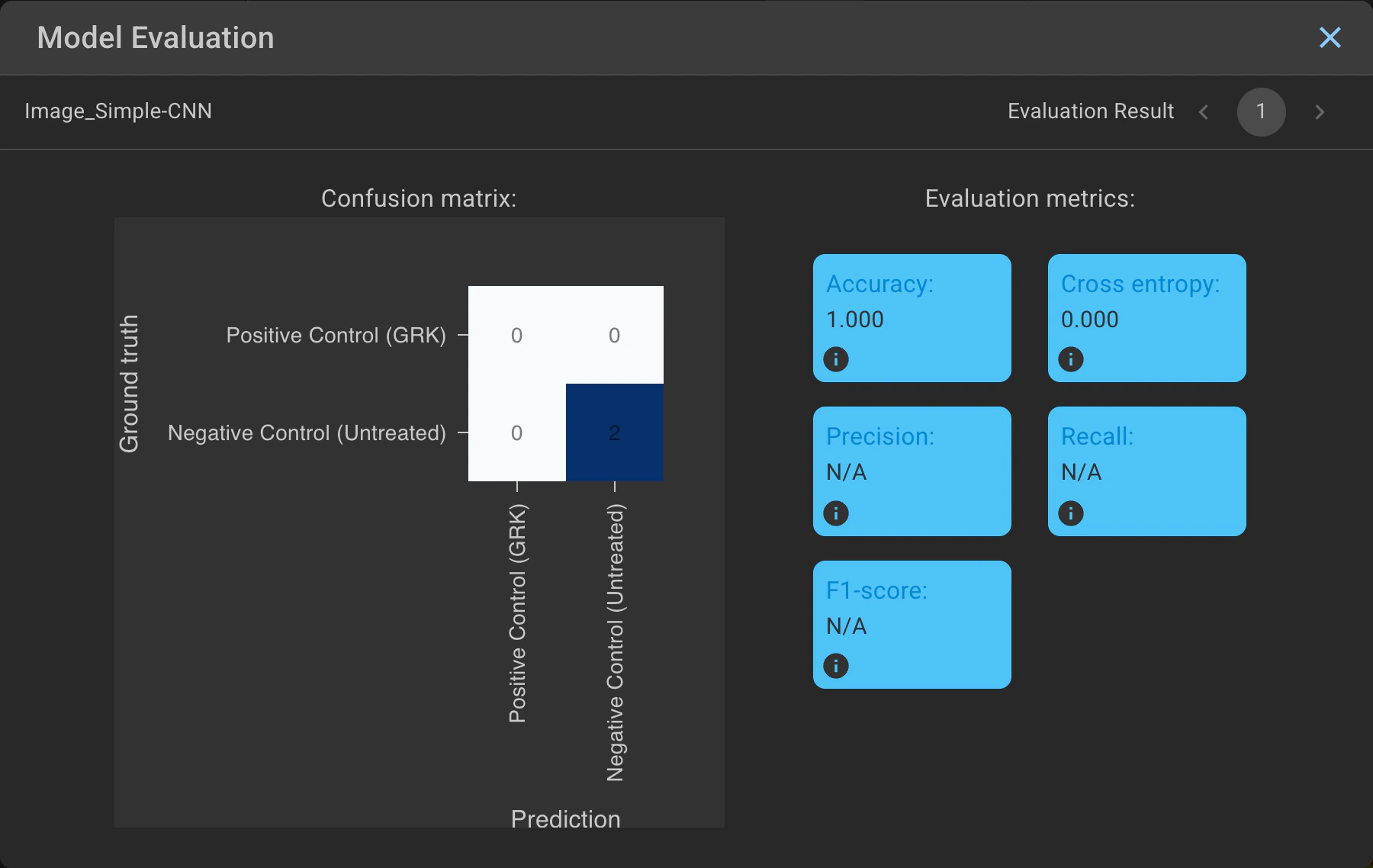Click the F1-score N/A value

(x=847, y=626)
